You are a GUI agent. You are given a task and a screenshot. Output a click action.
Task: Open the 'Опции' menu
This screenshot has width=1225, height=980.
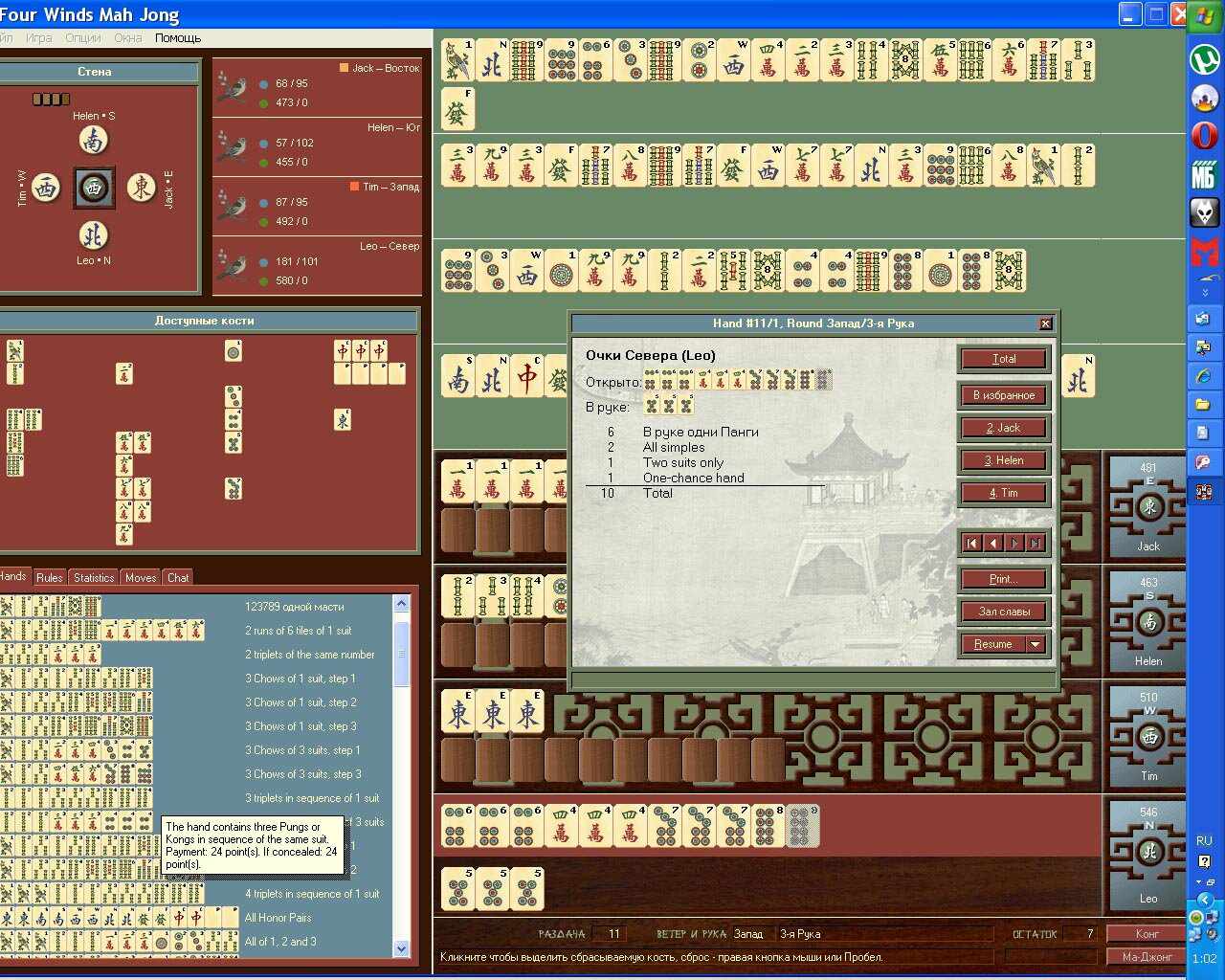click(83, 38)
